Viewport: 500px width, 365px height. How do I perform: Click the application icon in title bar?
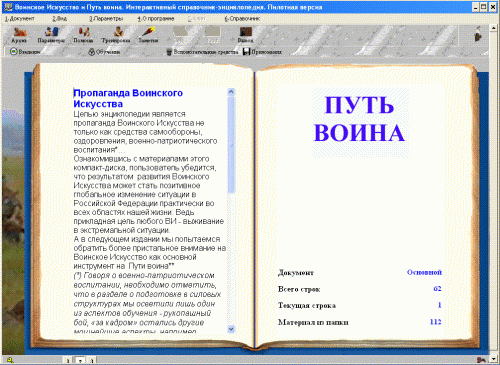(x=8, y=7)
